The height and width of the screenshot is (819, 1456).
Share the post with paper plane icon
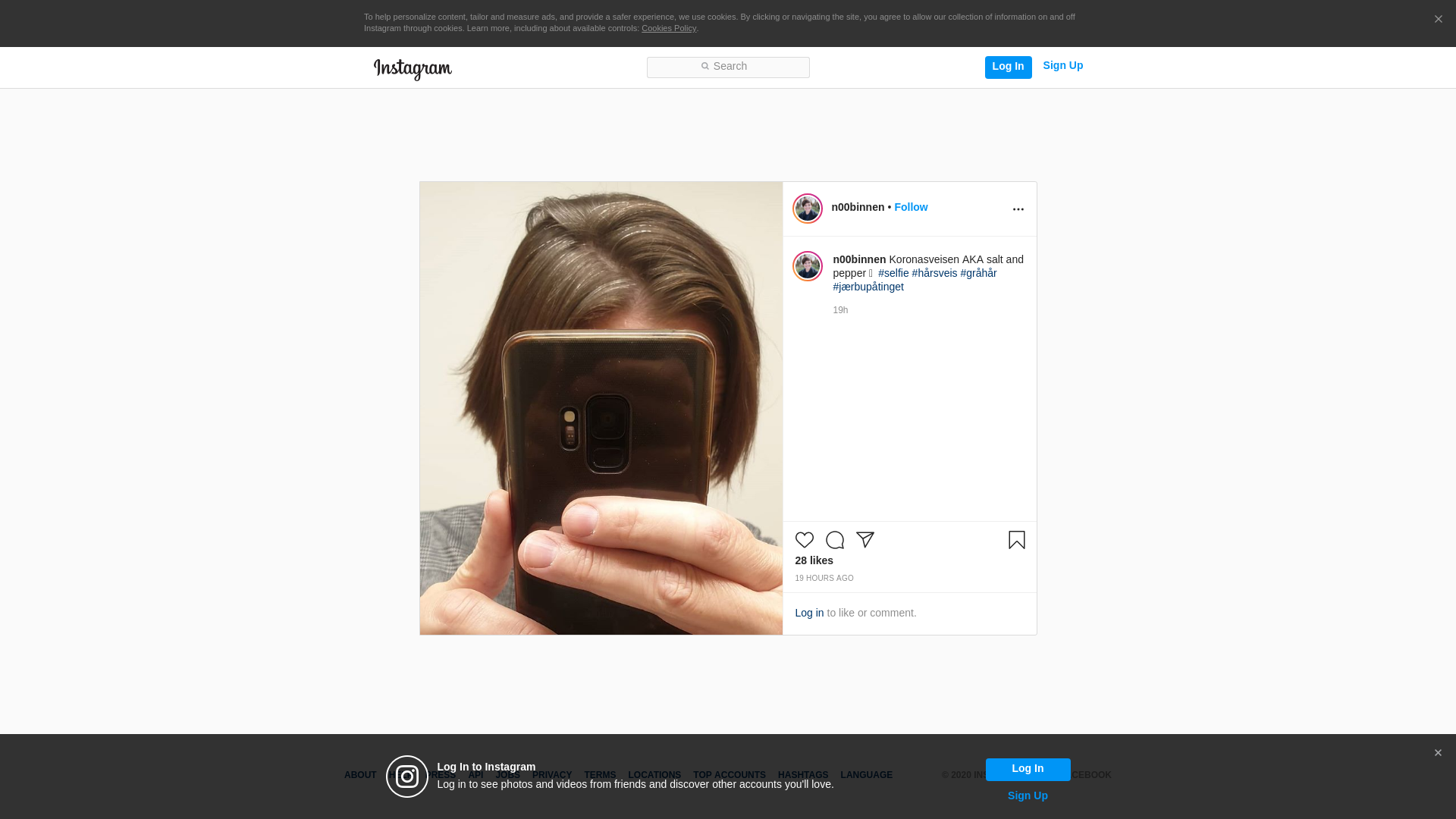(x=865, y=539)
